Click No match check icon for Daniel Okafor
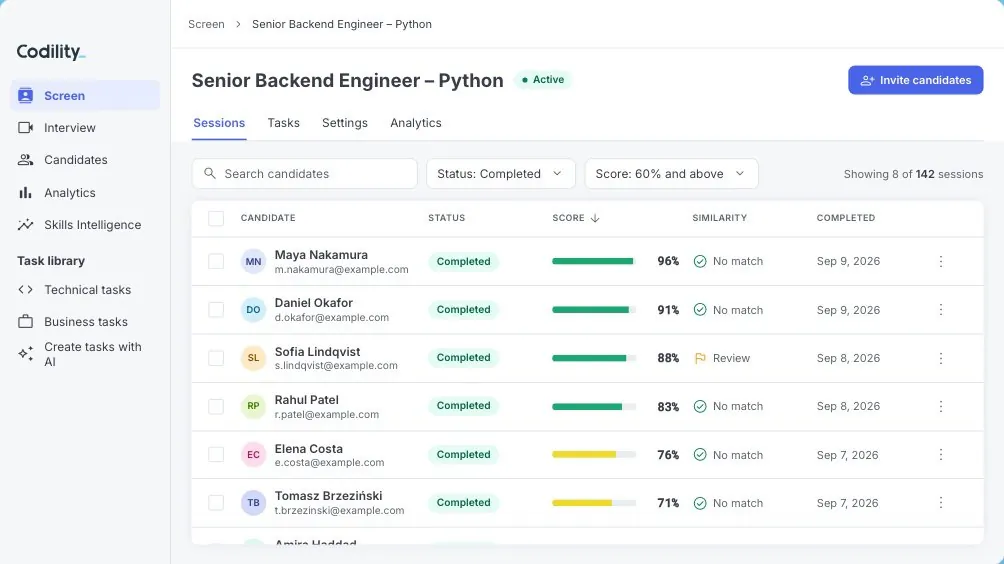 [x=700, y=310]
